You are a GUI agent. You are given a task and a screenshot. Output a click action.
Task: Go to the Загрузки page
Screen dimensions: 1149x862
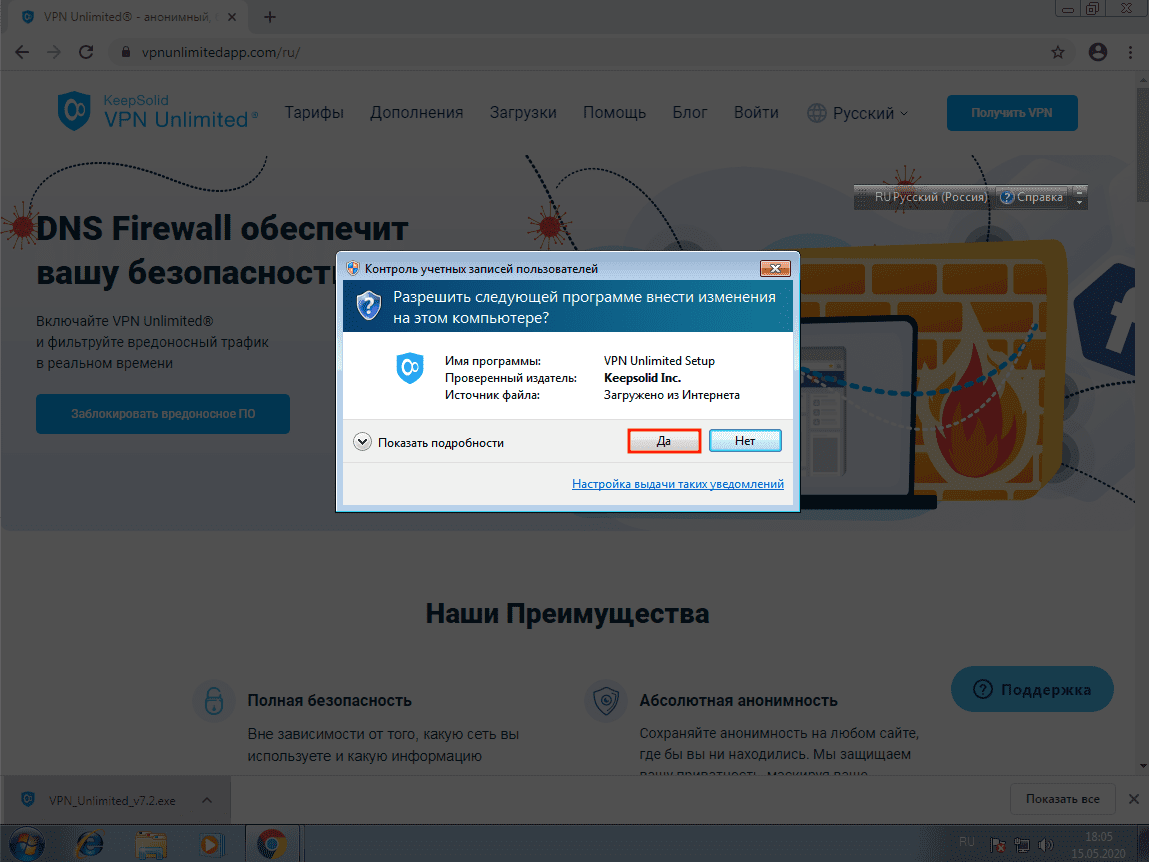click(523, 113)
